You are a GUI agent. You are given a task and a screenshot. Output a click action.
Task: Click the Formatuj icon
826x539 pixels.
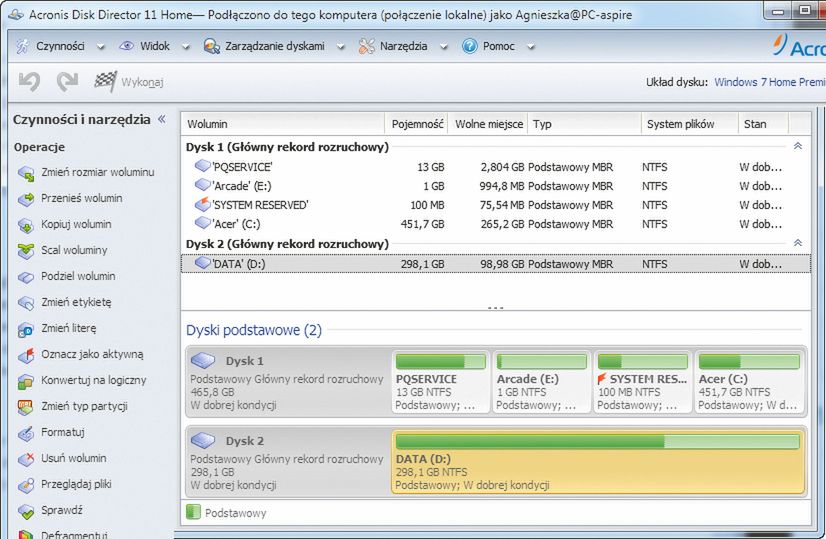pyautogui.click(x=25, y=433)
